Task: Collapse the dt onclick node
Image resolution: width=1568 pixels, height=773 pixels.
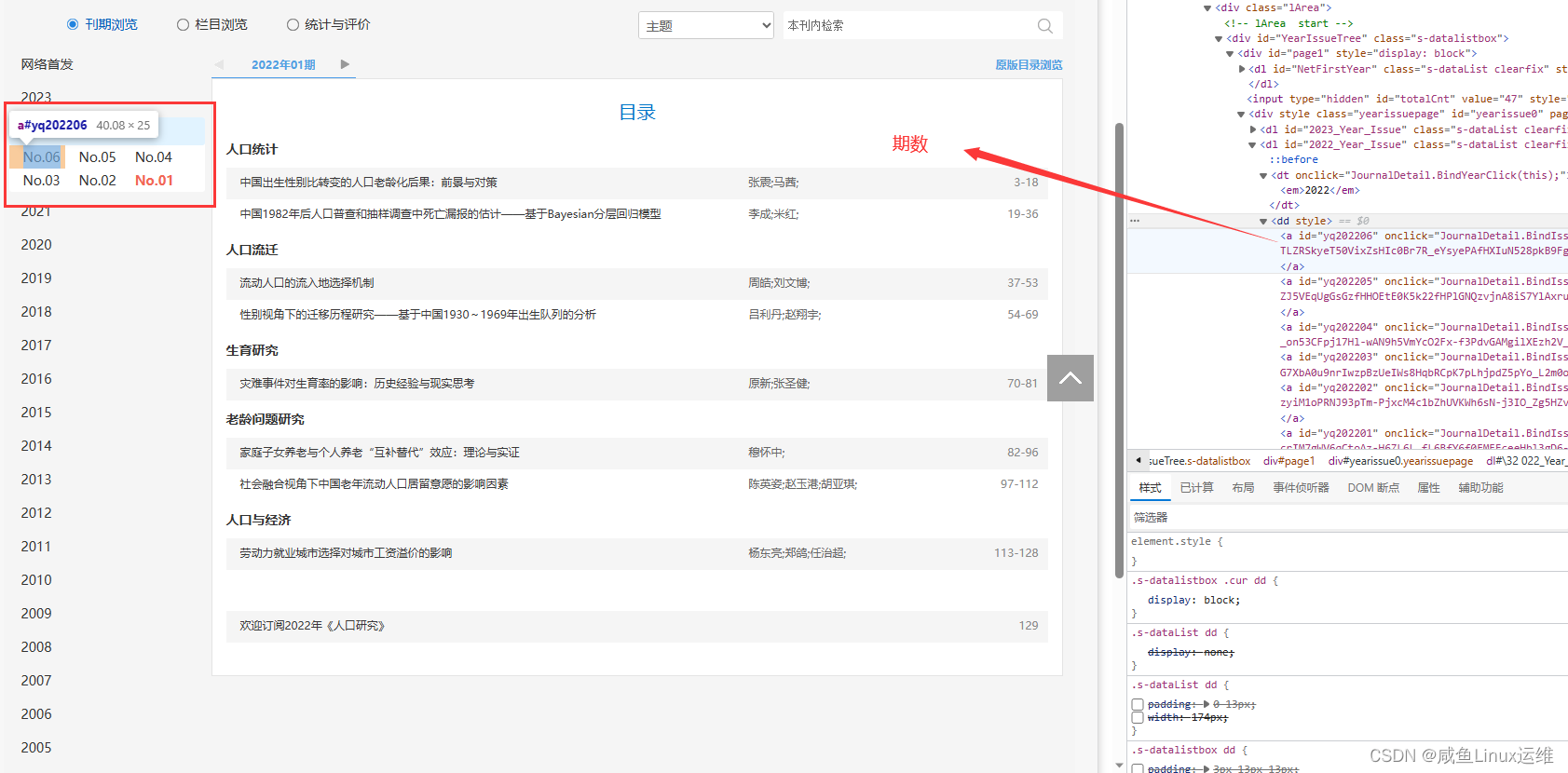Action: [1263, 175]
